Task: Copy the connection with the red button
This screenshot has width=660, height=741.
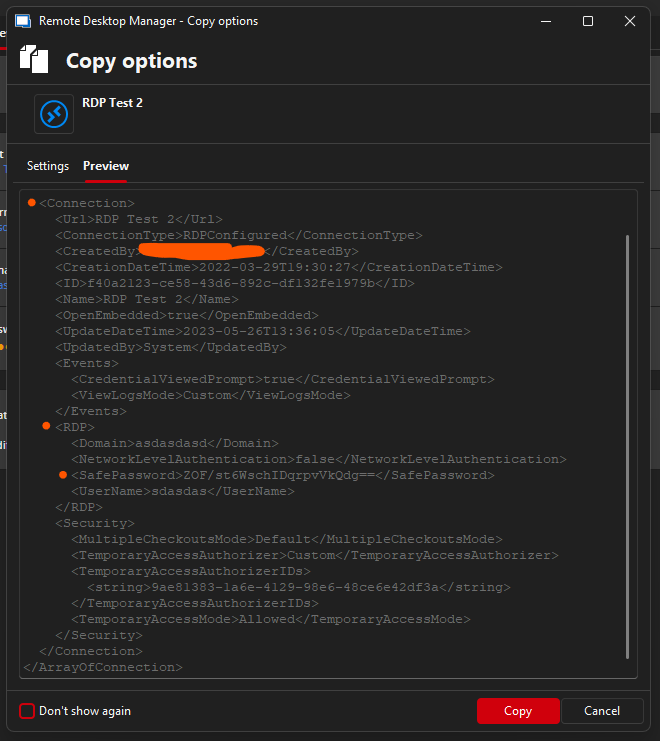Action: click(518, 711)
